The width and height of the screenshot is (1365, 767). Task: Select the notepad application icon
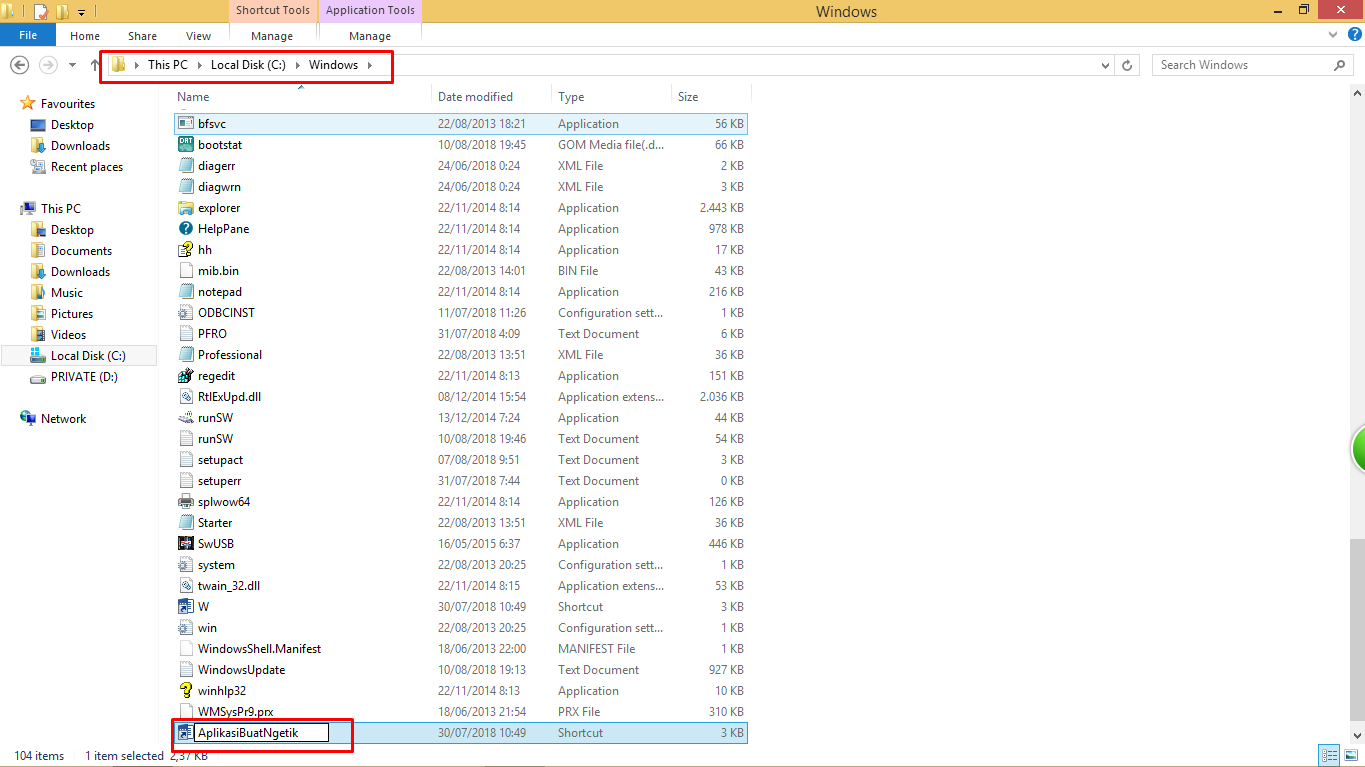point(185,292)
